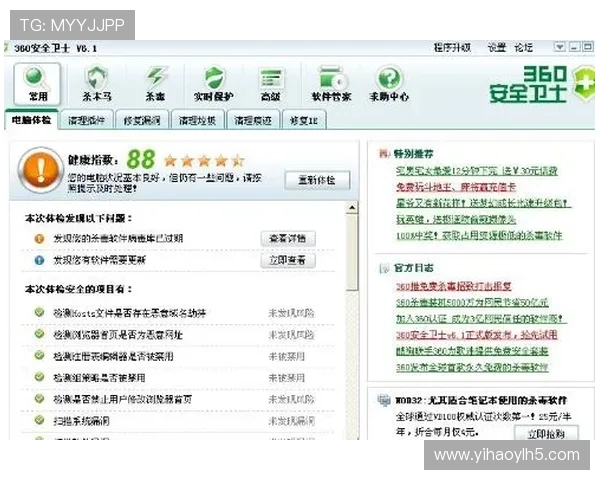Viewport: 600px width, 480px height.
Task: Click the NOD32 advertisement computer icon
Action: (x=384, y=400)
